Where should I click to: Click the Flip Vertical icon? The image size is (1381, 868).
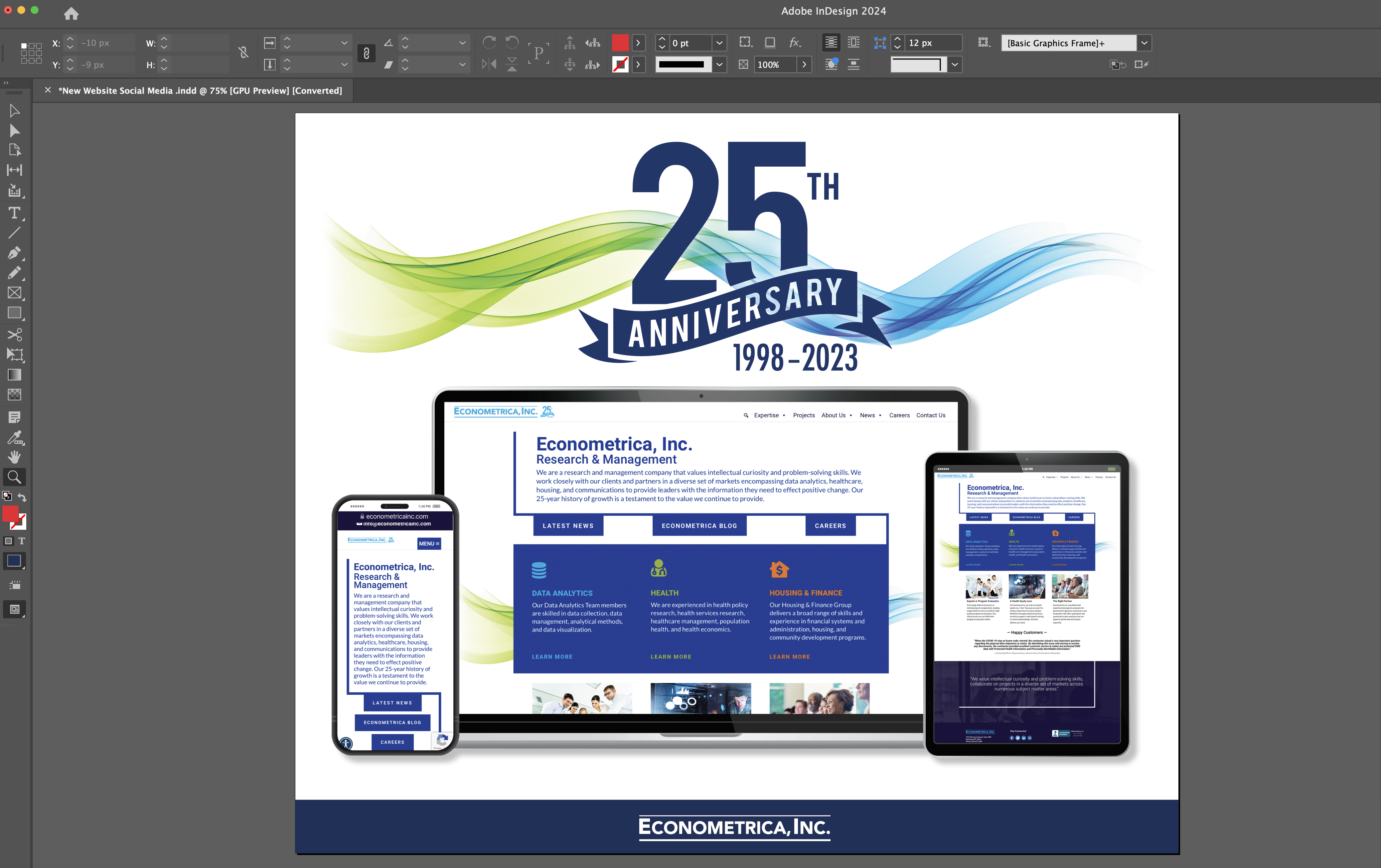pos(512,64)
